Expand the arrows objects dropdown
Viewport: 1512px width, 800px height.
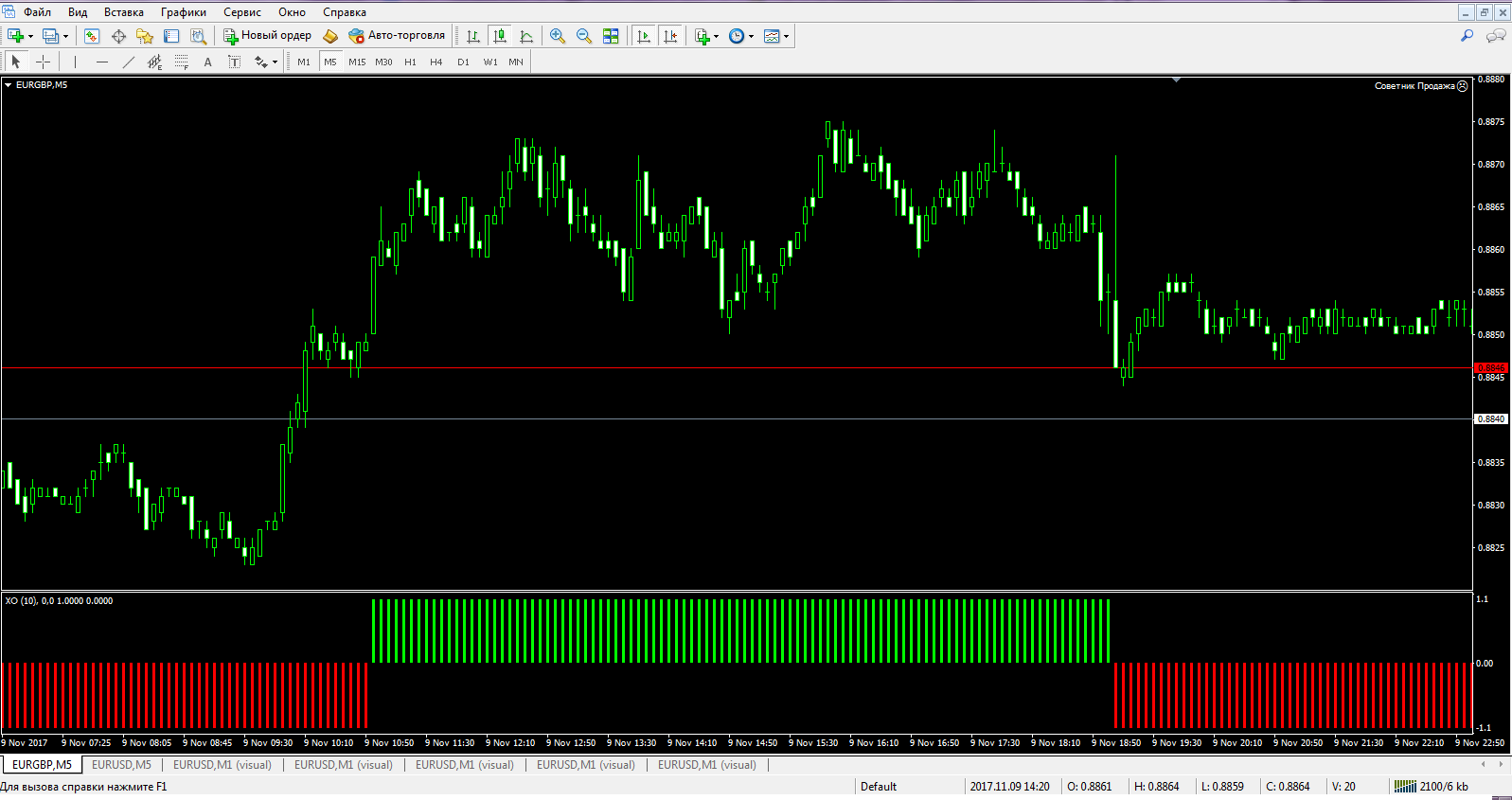click(x=275, y=62)
